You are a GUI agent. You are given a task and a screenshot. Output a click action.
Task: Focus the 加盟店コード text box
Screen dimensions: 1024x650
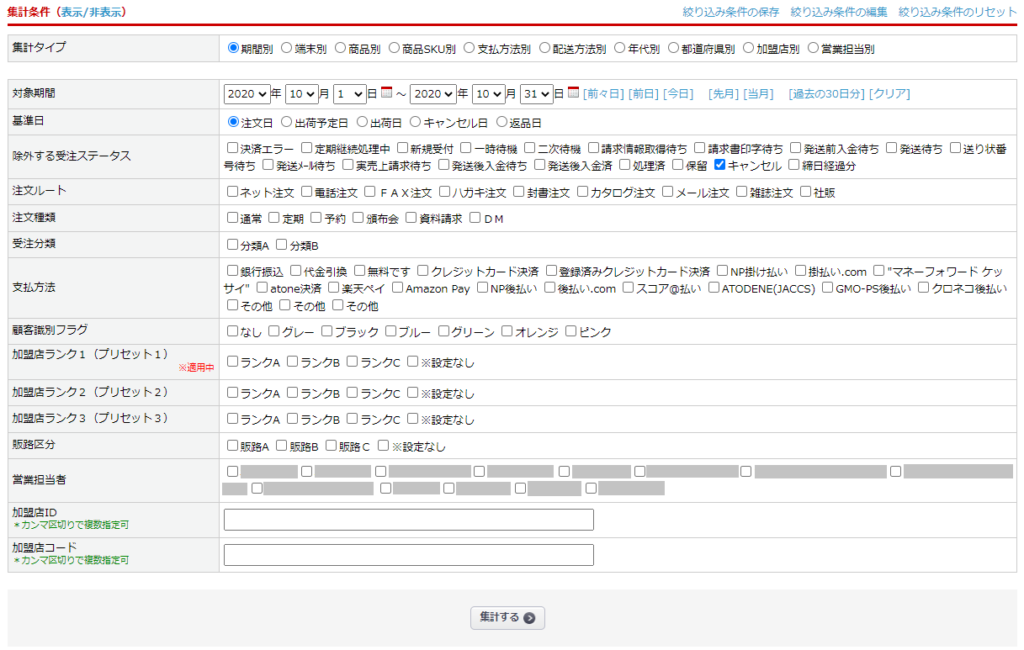[x=408, y=555]
